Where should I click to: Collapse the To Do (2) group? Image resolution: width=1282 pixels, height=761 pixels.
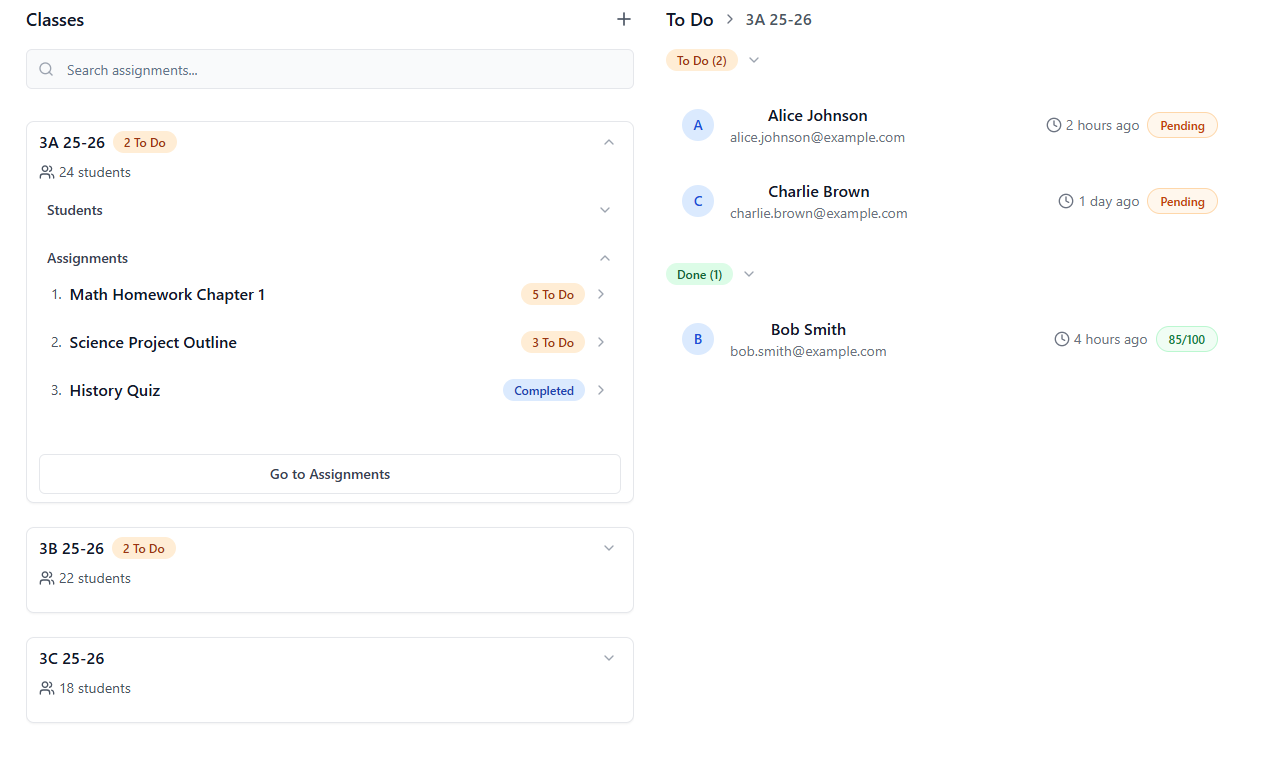click(x=753, y=60)
